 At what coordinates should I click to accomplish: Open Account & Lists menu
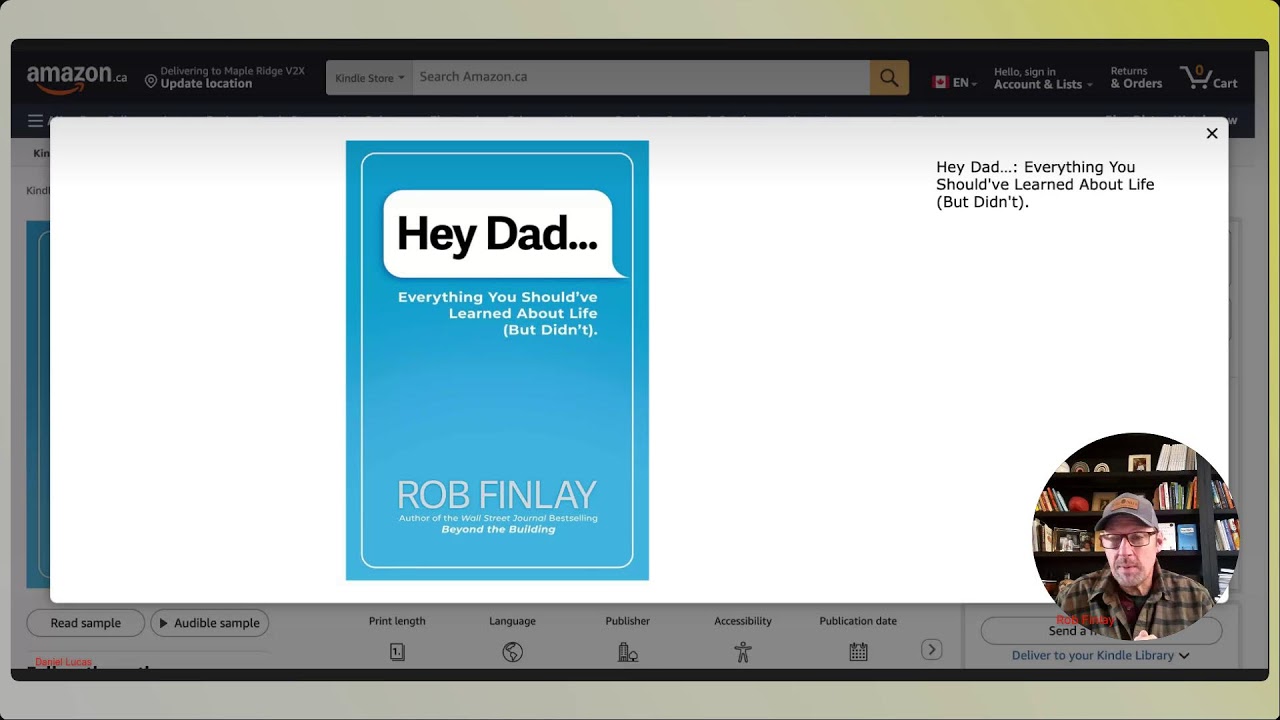1044,78
